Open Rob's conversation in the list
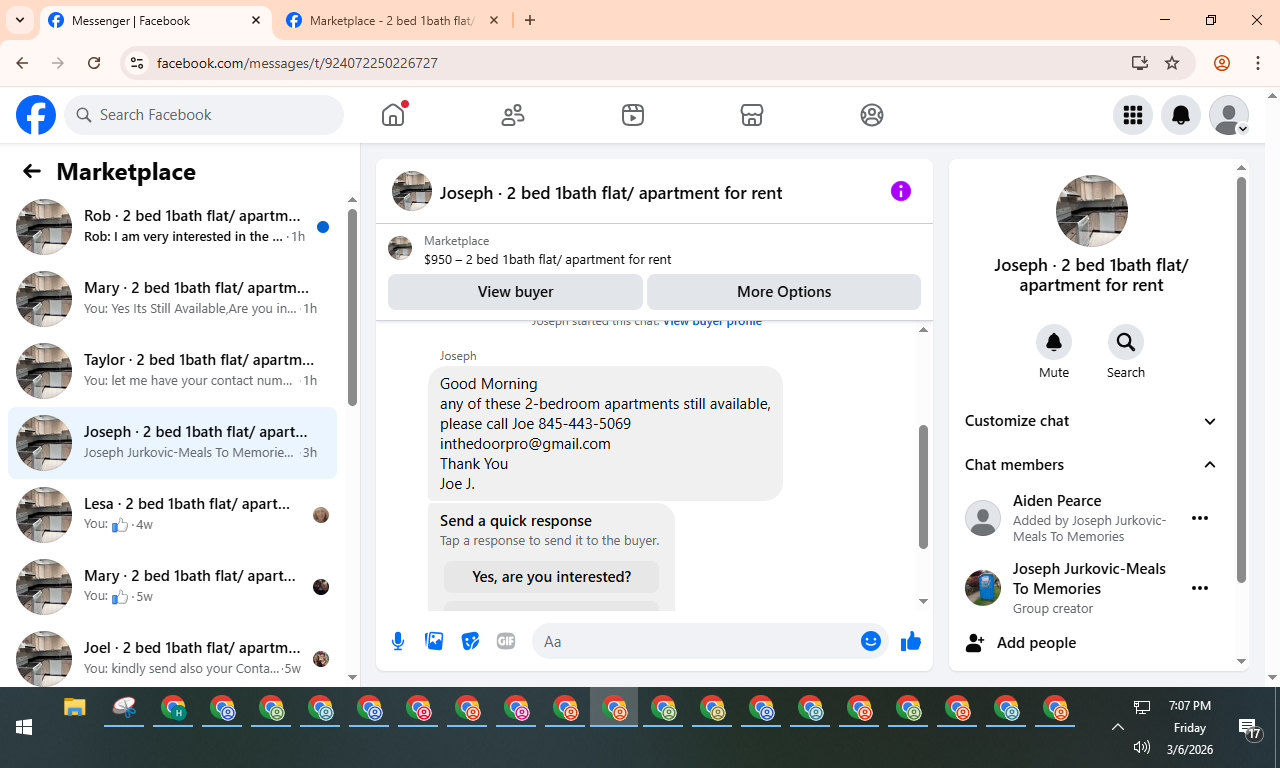Viewport: 1280px width, 768px height. (172, 227)
